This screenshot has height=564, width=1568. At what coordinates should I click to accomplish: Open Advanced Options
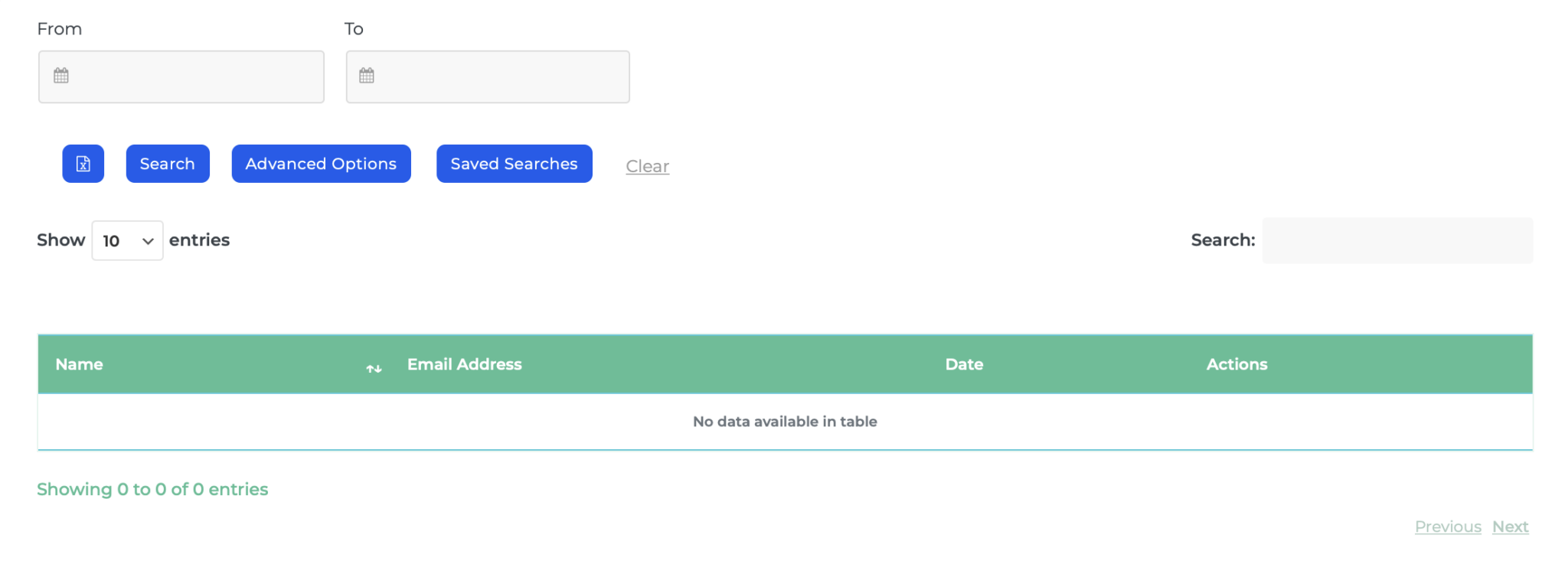320,163
